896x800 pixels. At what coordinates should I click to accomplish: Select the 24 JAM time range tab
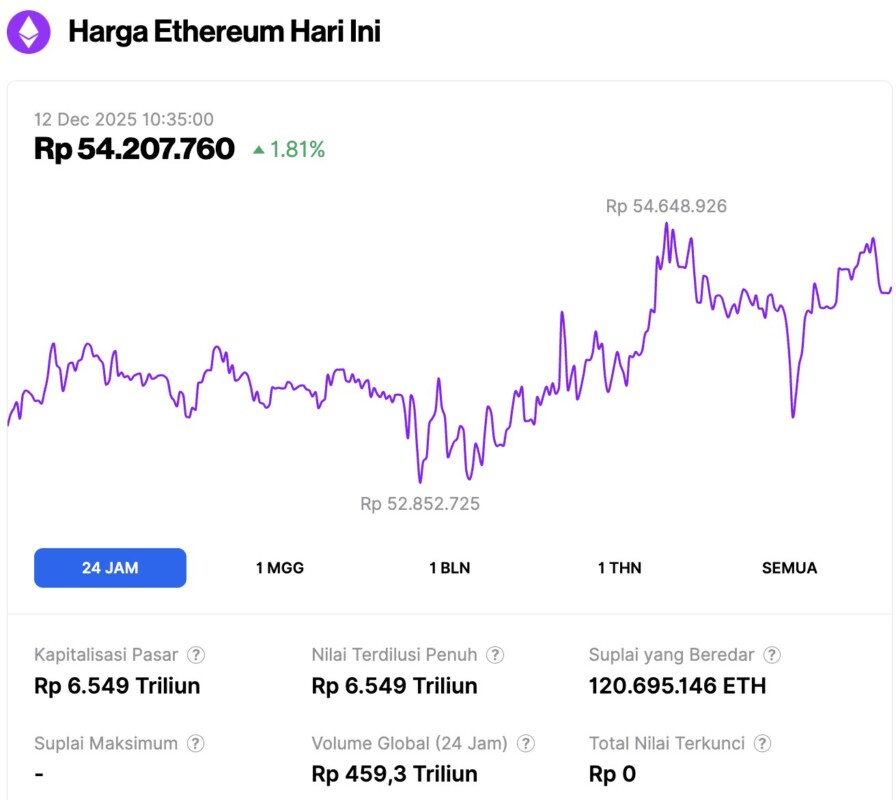coord(110,568)
